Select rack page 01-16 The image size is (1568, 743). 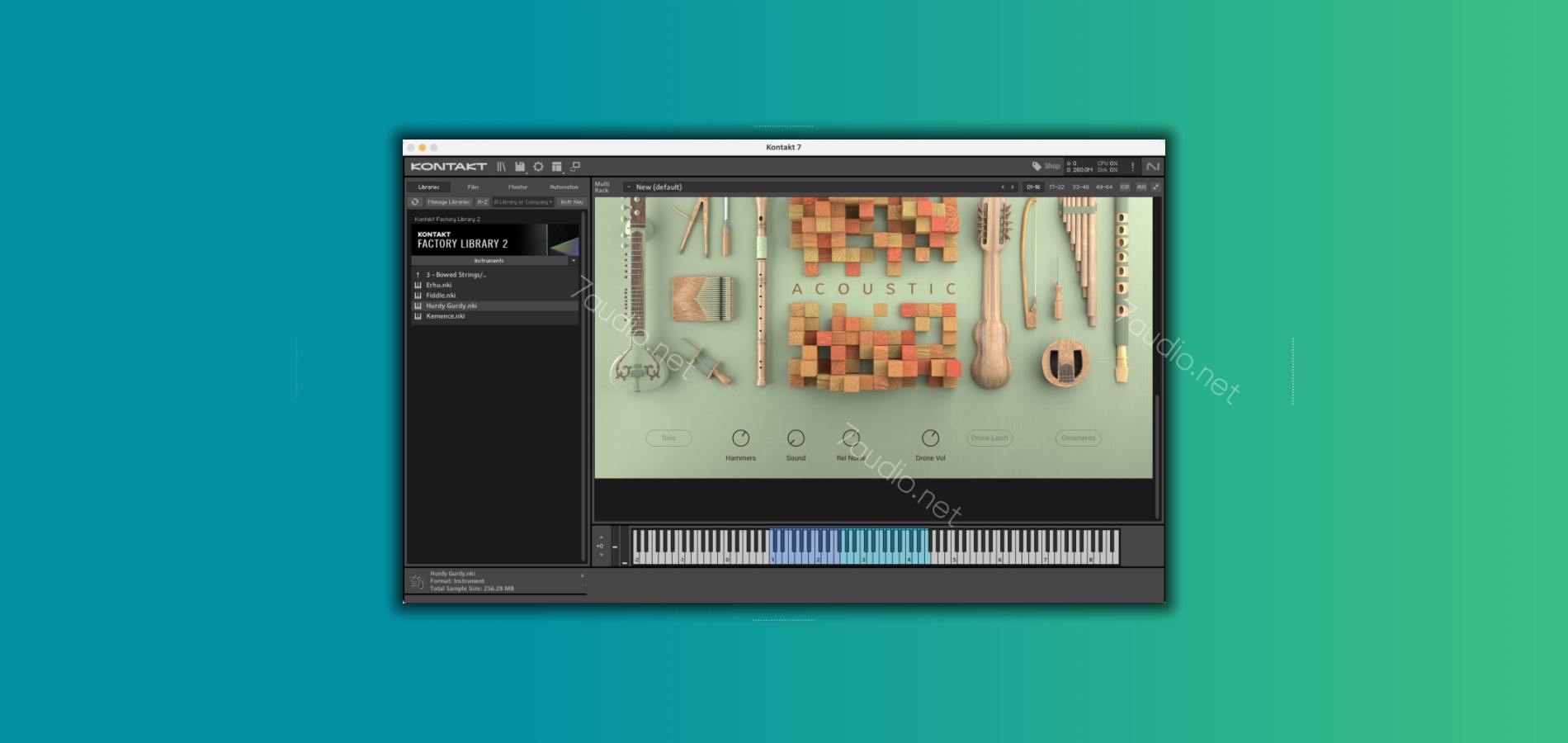pyautogui.click(x=1033, y=187)
